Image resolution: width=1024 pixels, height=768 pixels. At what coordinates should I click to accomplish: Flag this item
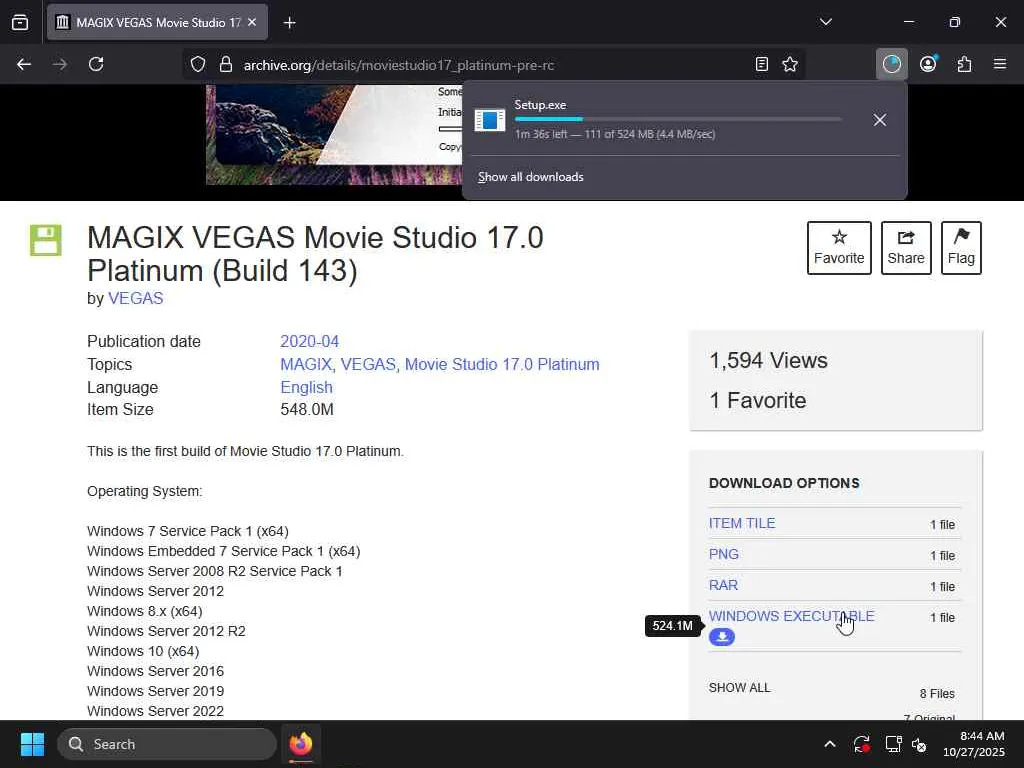961,248
